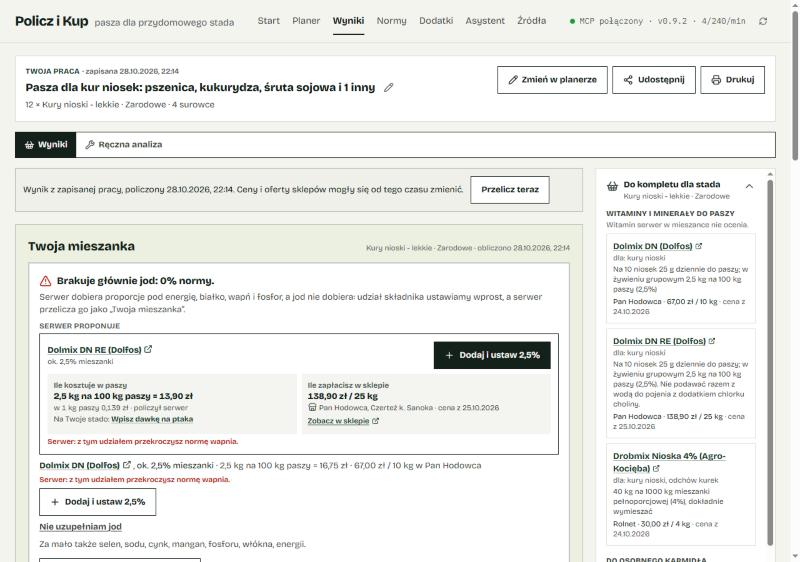
Task: Click external link icon next to Zobacz w sklepie
Action: [x=376, y=421]
